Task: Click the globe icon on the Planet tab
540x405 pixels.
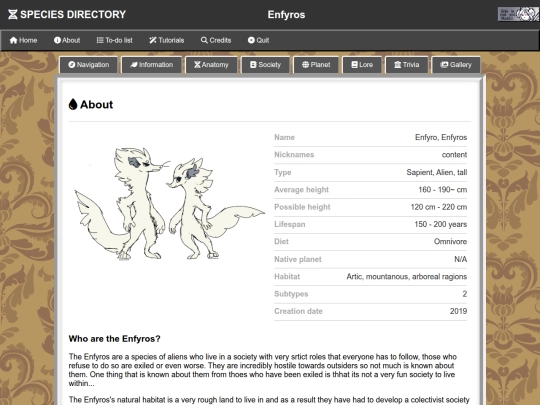Action: tap(305, 65)
